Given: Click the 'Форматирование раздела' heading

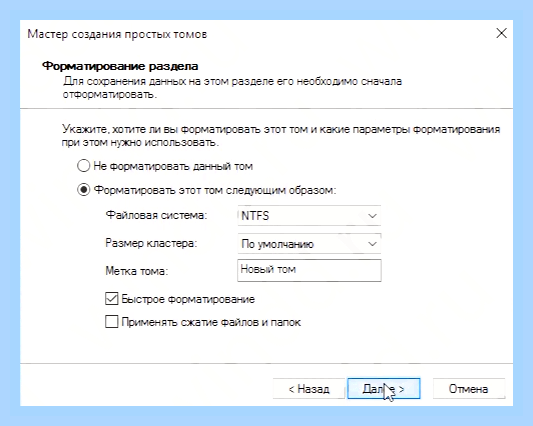Looking at the screenshot, I should pos(120,66).
